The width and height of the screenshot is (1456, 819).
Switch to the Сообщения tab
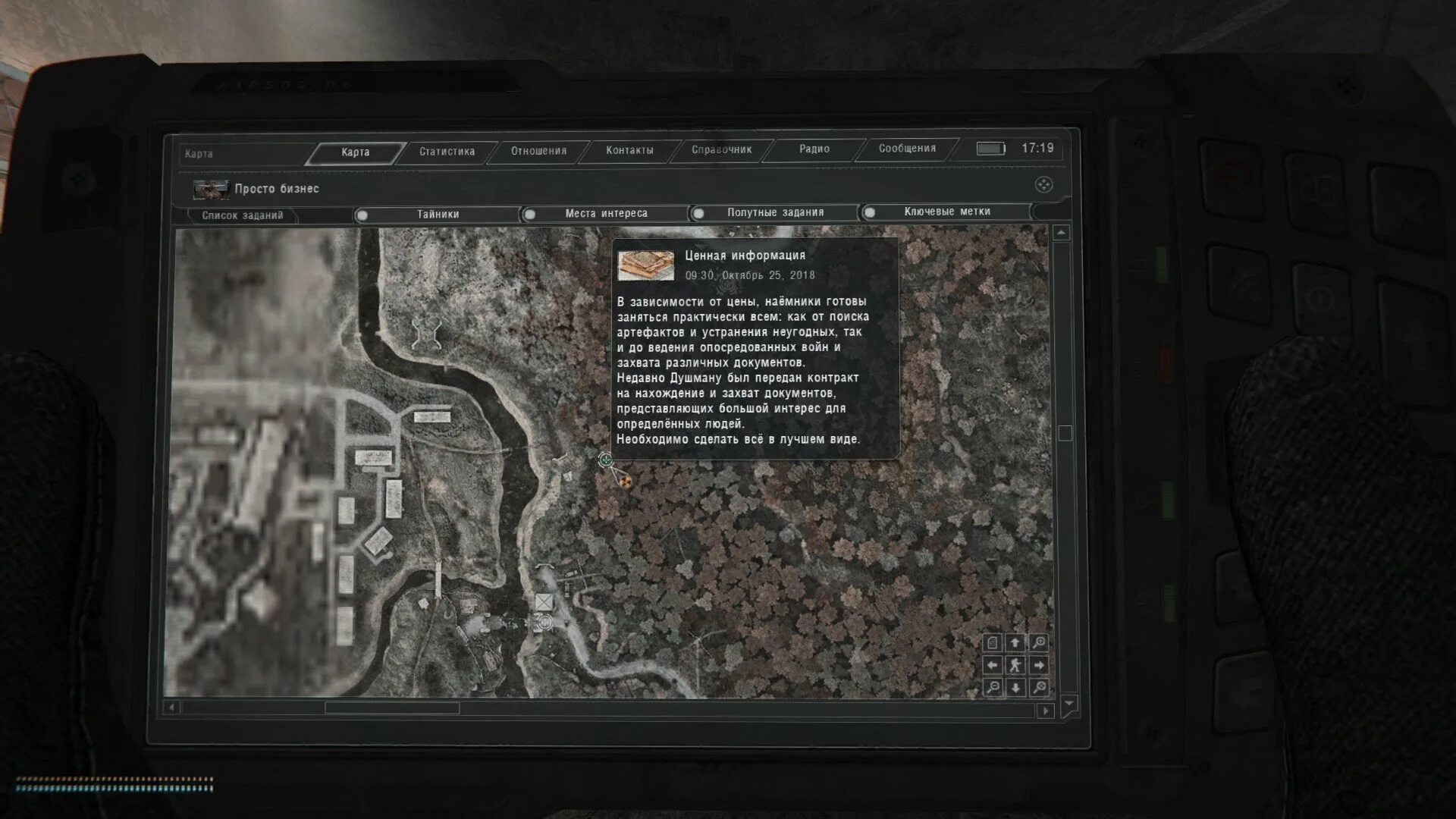point(907,149)
